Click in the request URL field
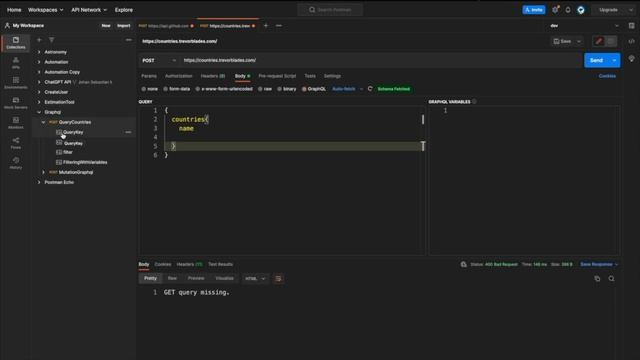The height and width of the screenshot is (360, 640). point(380,60)
